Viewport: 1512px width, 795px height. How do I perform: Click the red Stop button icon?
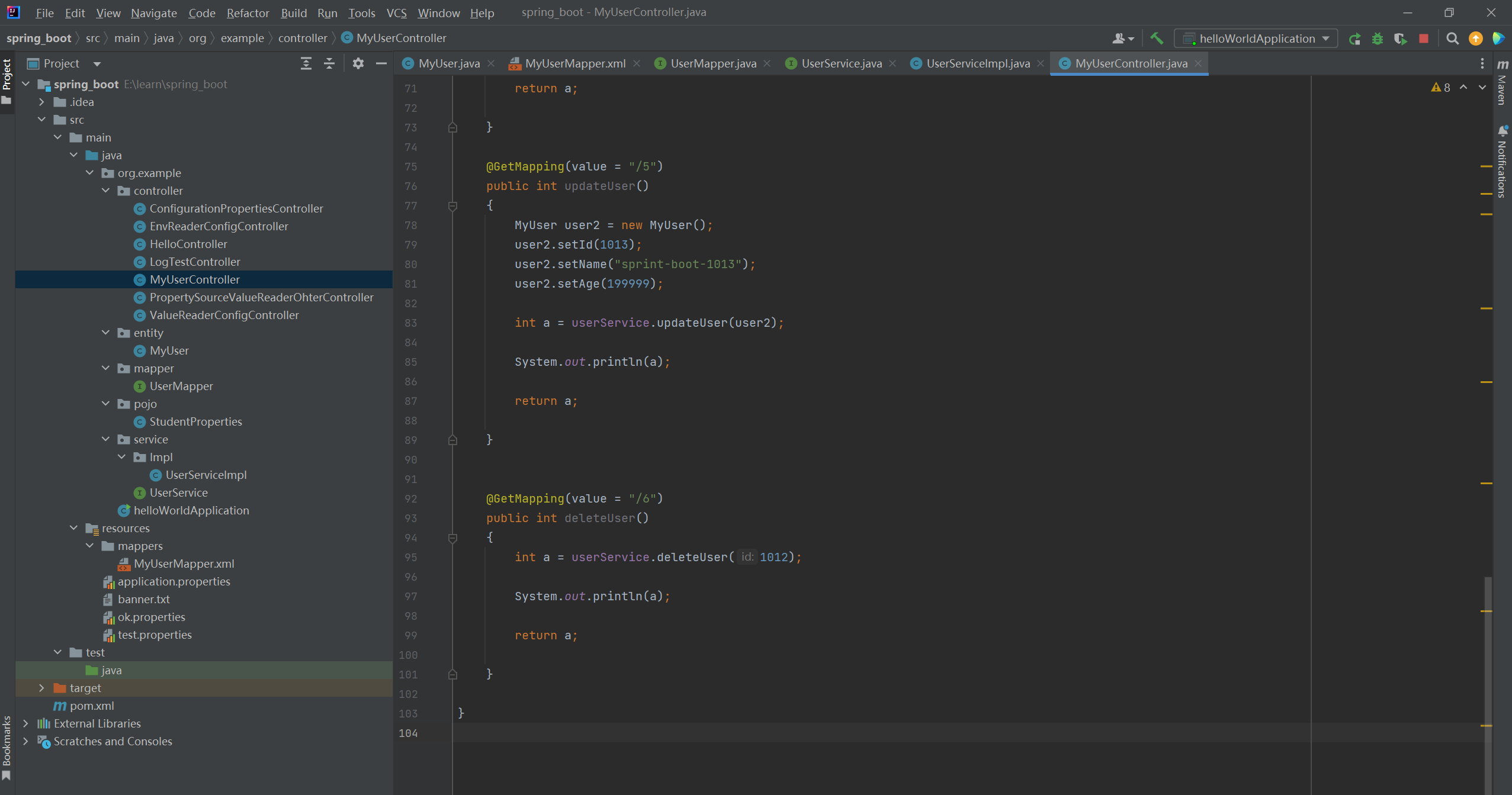click(1424, 39)
